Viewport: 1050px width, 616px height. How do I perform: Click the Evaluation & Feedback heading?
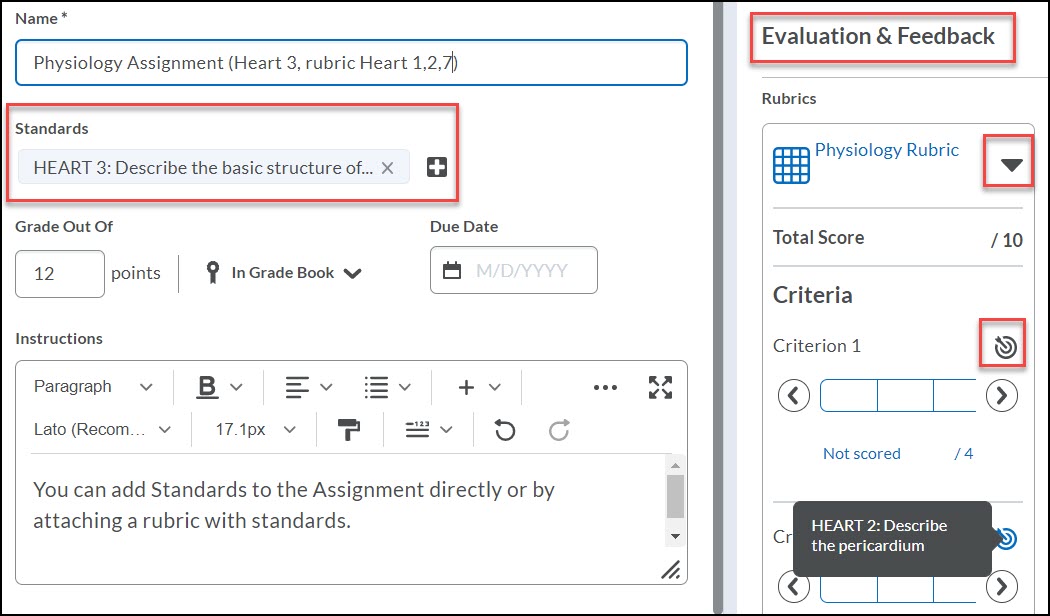coord(878,36)
